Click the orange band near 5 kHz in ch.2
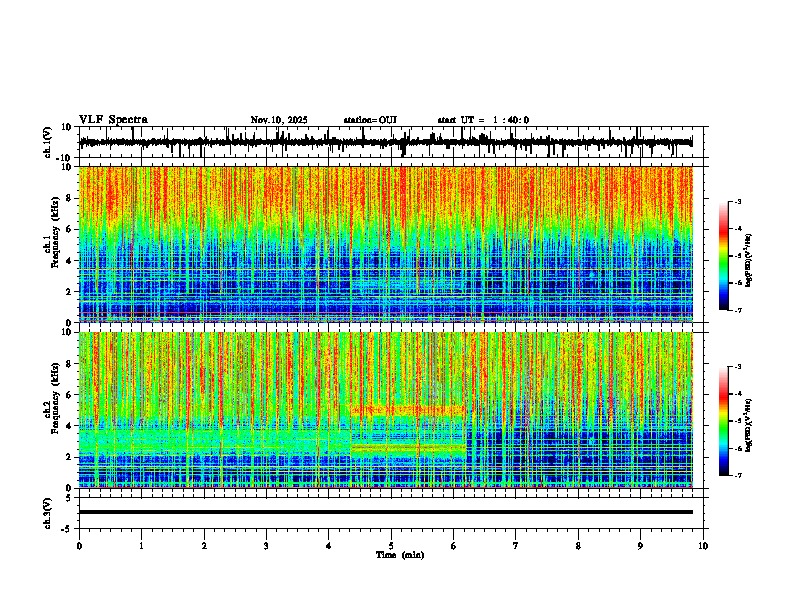Image resolution: width=792 pixels, height=612 pixels. coord(408,411)
